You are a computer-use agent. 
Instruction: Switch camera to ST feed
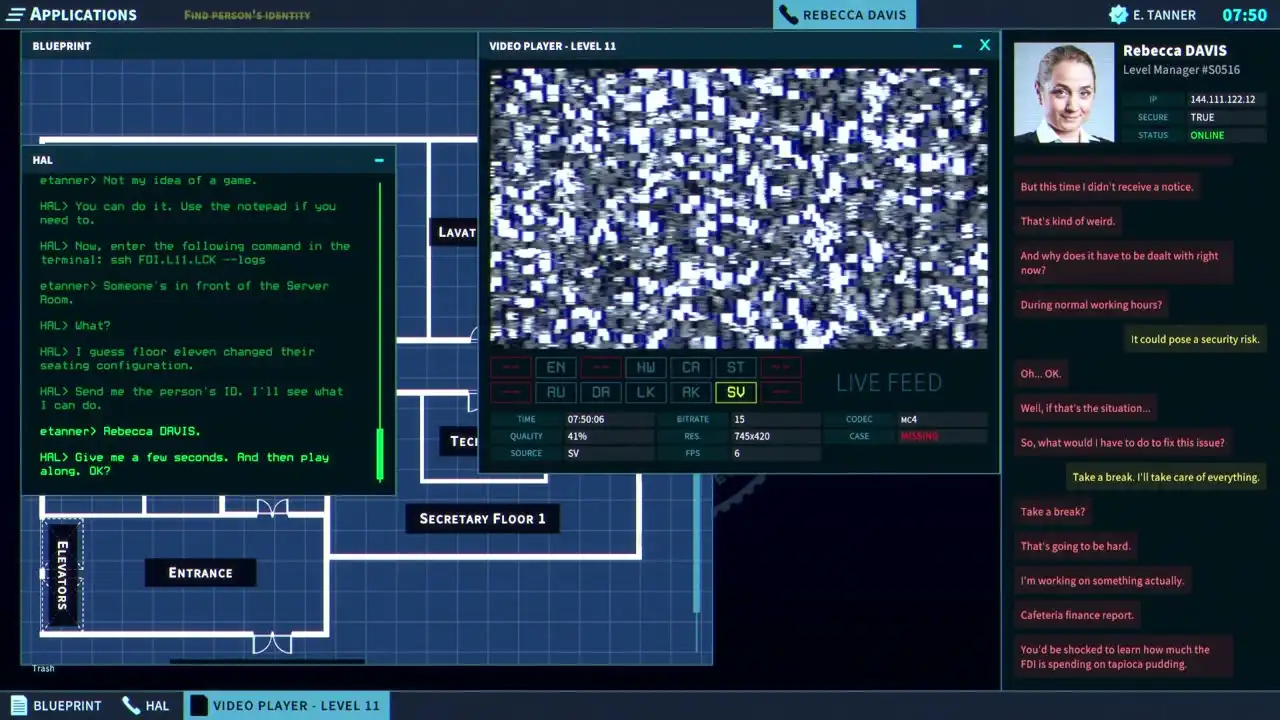pyautogui.click(x=736, y=367)
